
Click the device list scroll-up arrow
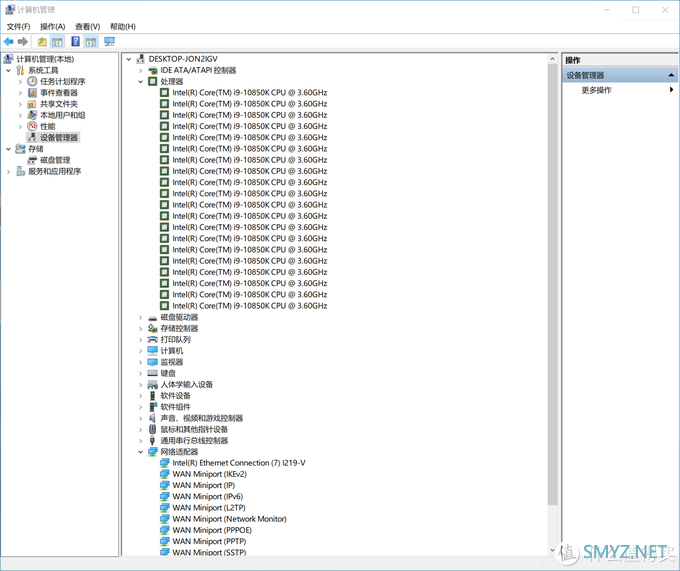(x=552, y=59)
